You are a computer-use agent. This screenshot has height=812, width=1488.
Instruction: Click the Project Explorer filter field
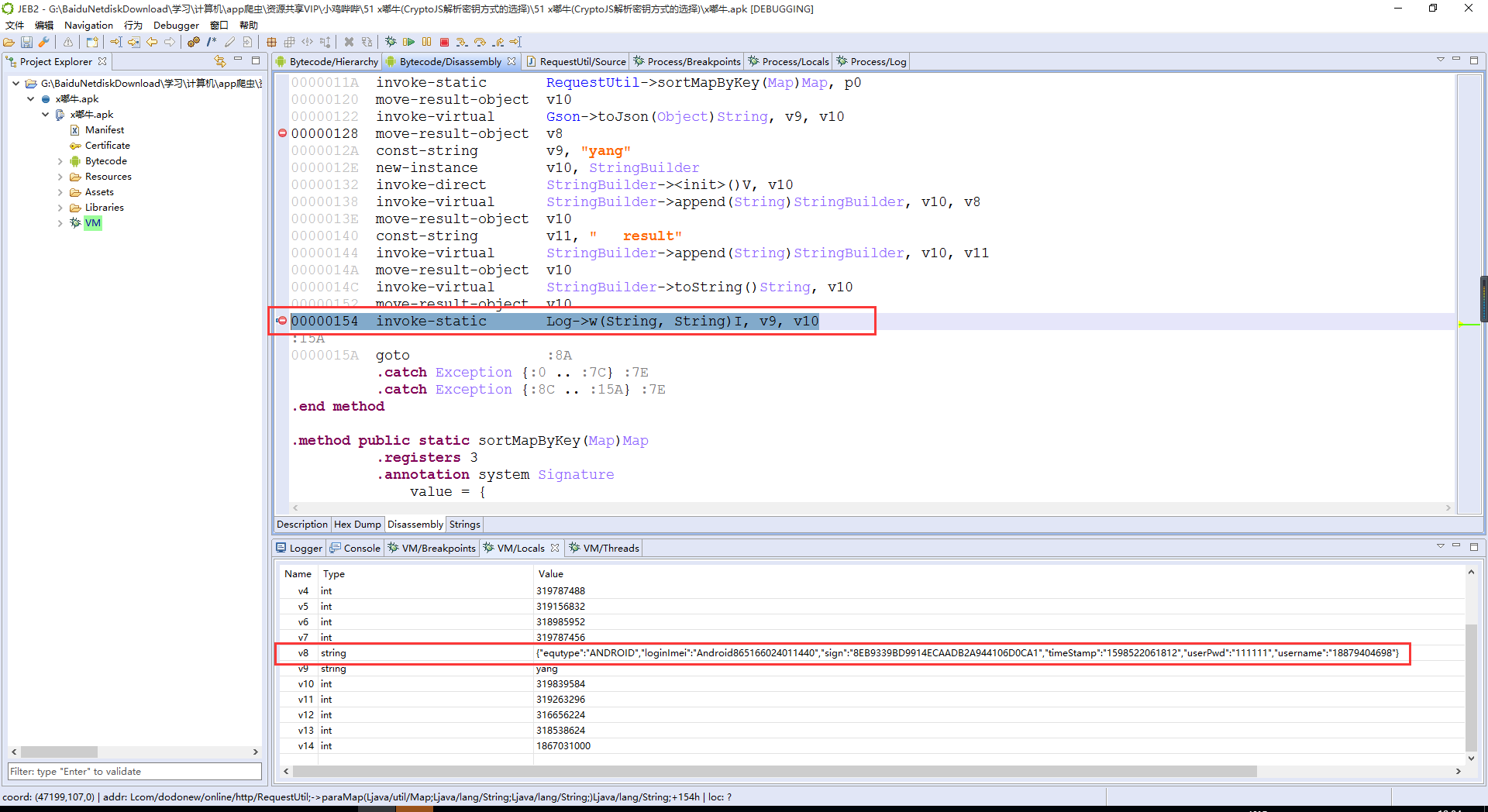pos(135,772)
